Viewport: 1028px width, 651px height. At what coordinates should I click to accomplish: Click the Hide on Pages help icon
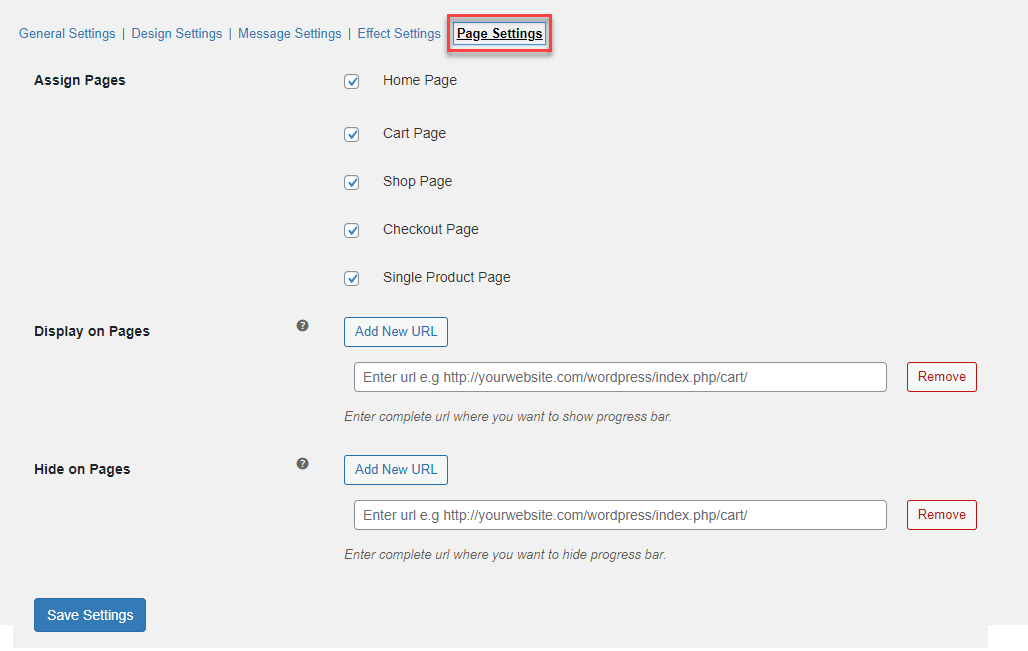pos(302,464)
